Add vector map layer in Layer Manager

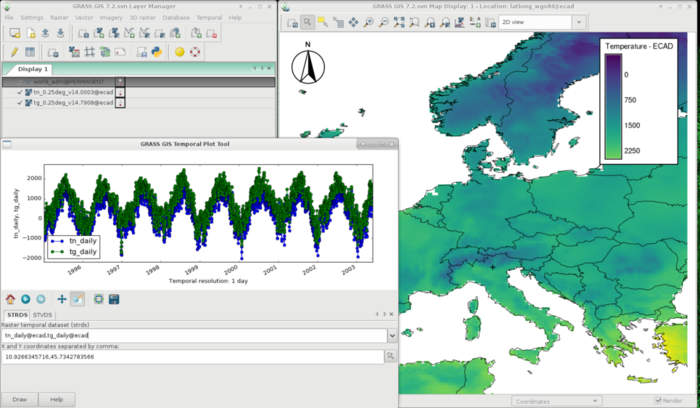(129, 33)
